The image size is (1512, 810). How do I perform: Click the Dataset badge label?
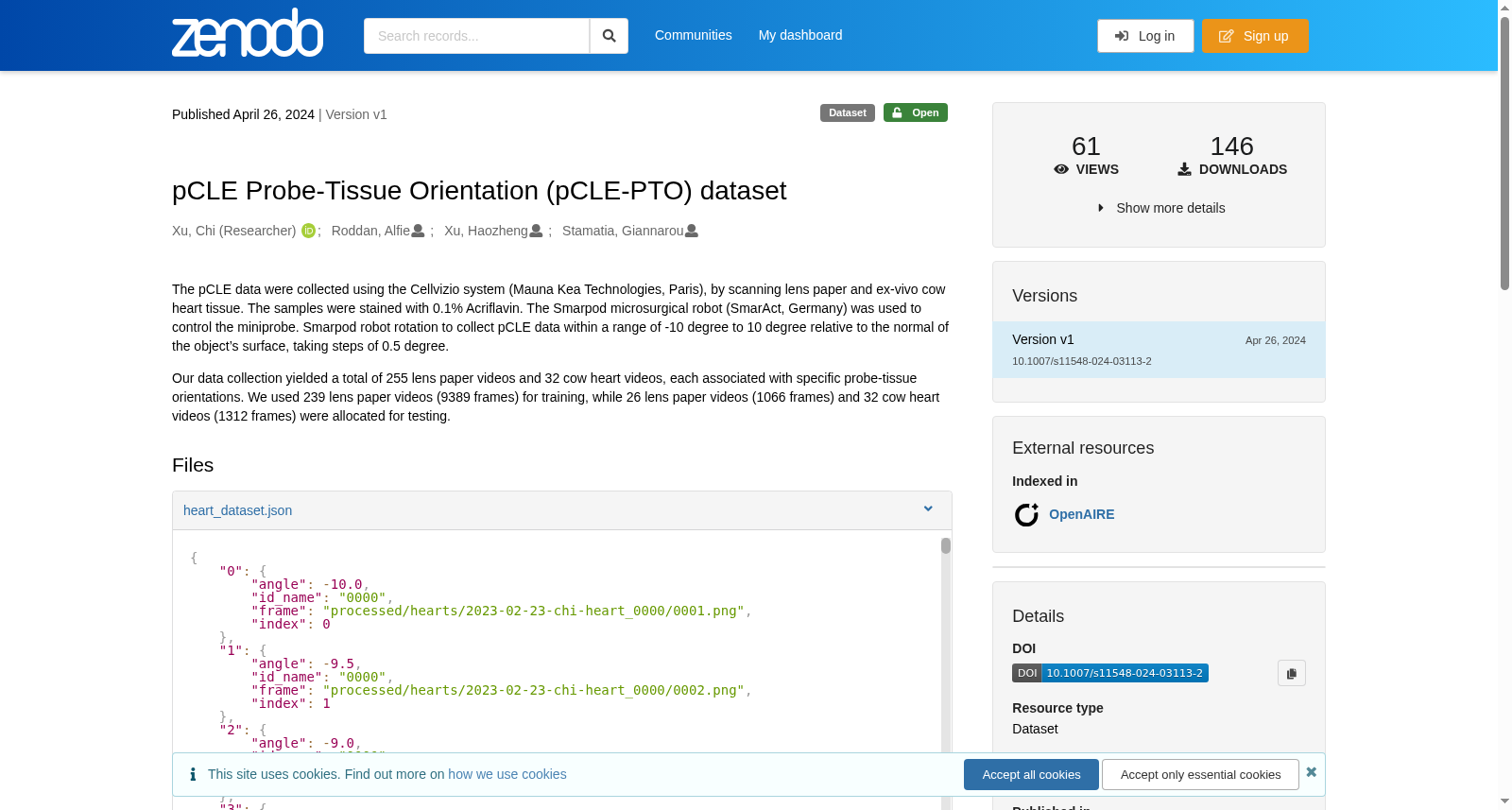(848, 112)
